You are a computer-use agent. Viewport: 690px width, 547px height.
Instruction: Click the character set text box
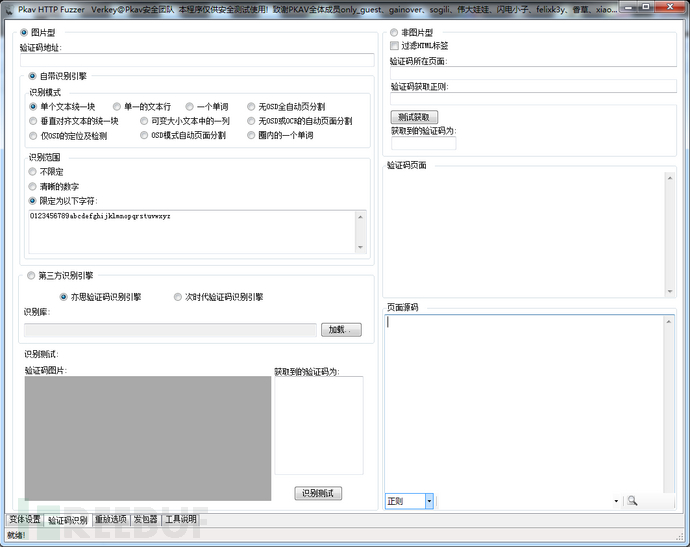coord(192,231)
